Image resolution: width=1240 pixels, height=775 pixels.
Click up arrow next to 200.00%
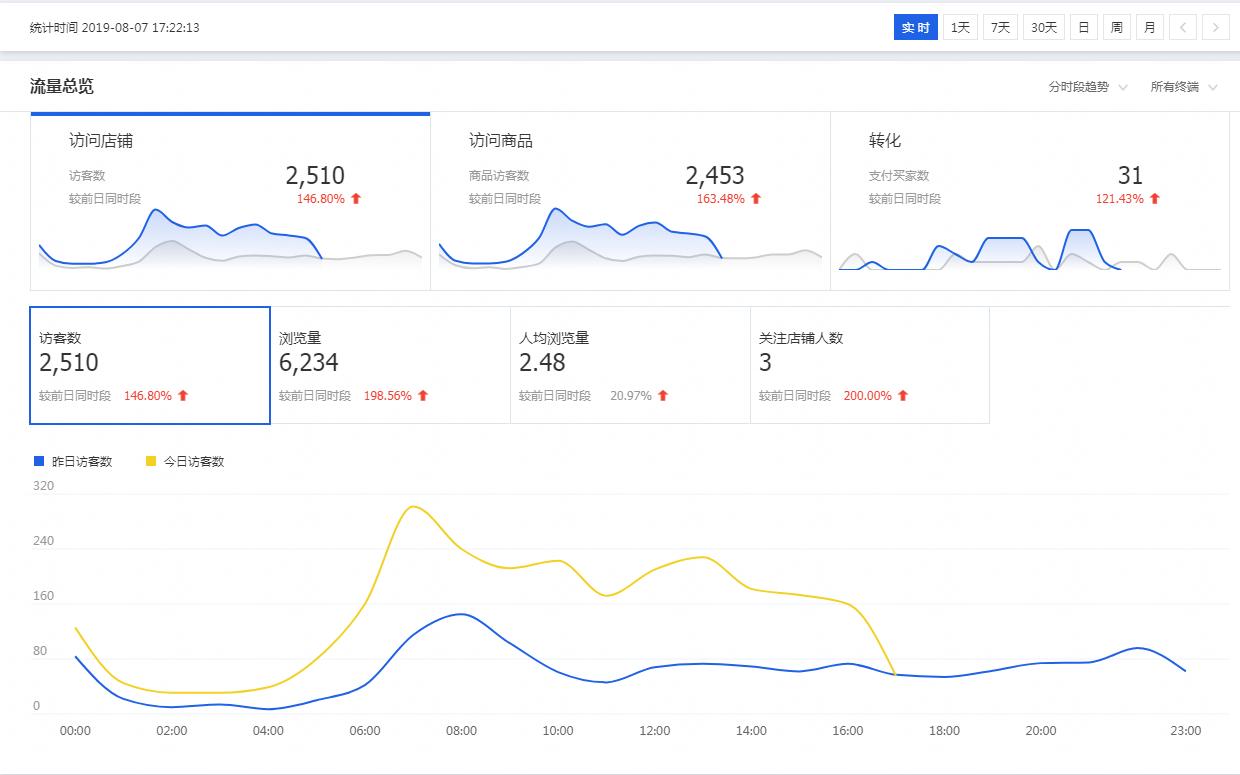pyautogui.click(x=903, y=396)
